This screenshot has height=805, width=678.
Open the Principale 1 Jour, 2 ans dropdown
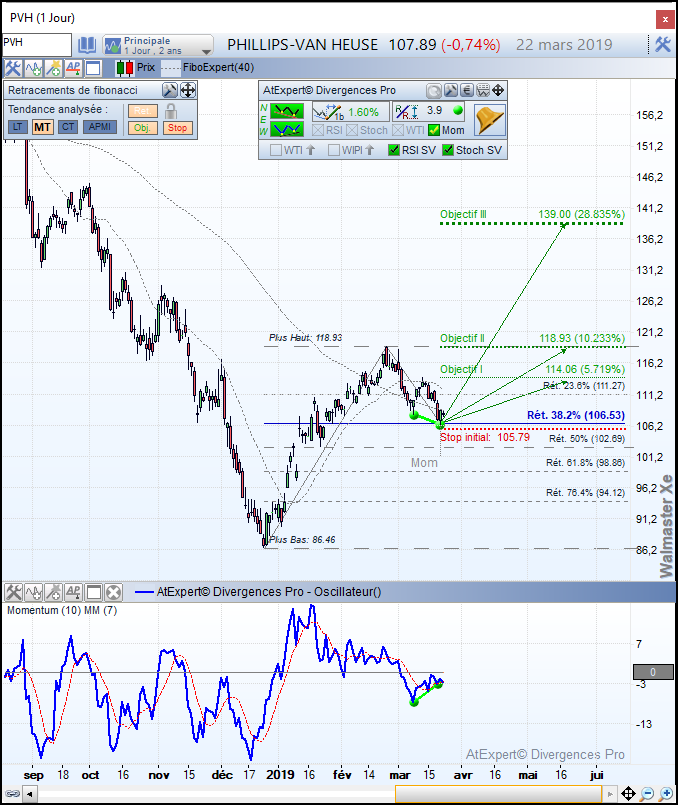(158, 45)
